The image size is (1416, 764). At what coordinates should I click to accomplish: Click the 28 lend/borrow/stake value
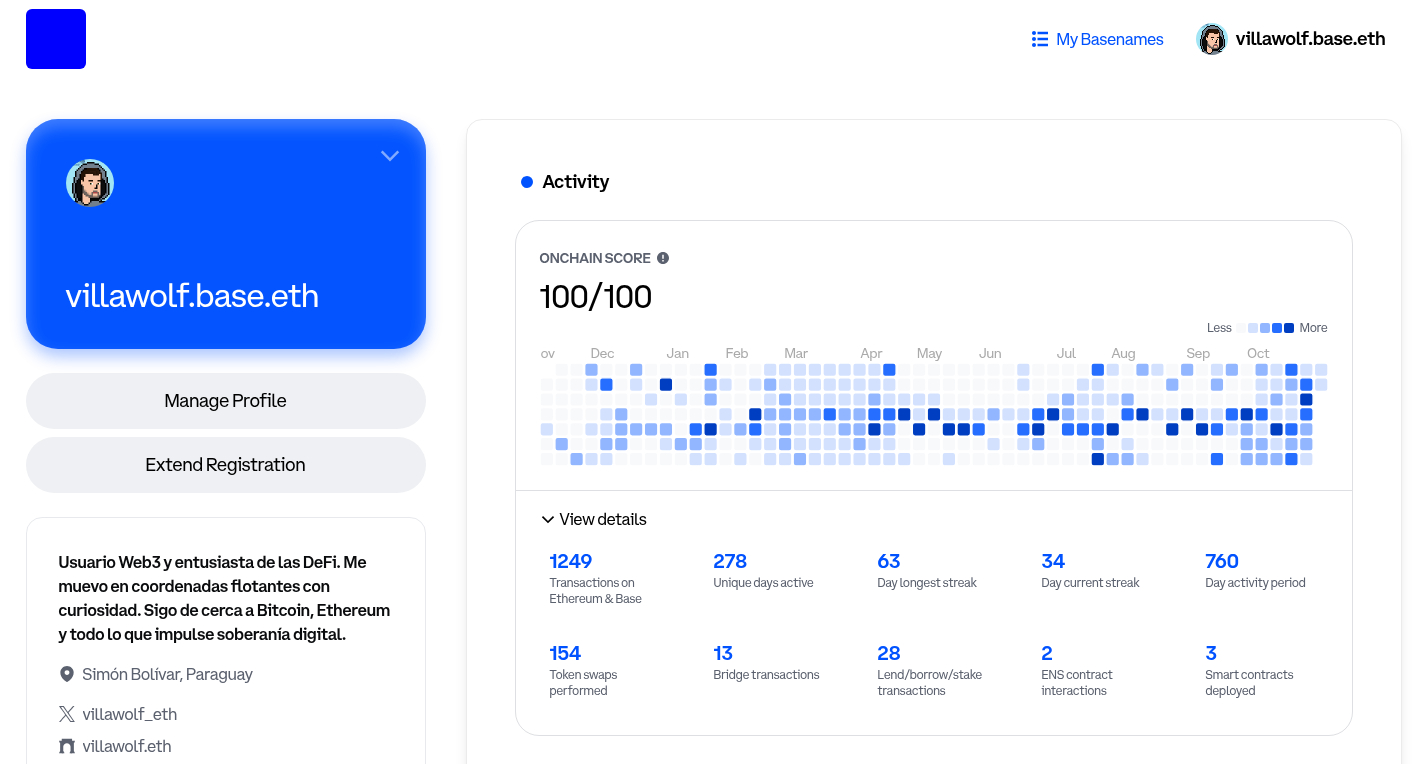click(x=889, y=653)
